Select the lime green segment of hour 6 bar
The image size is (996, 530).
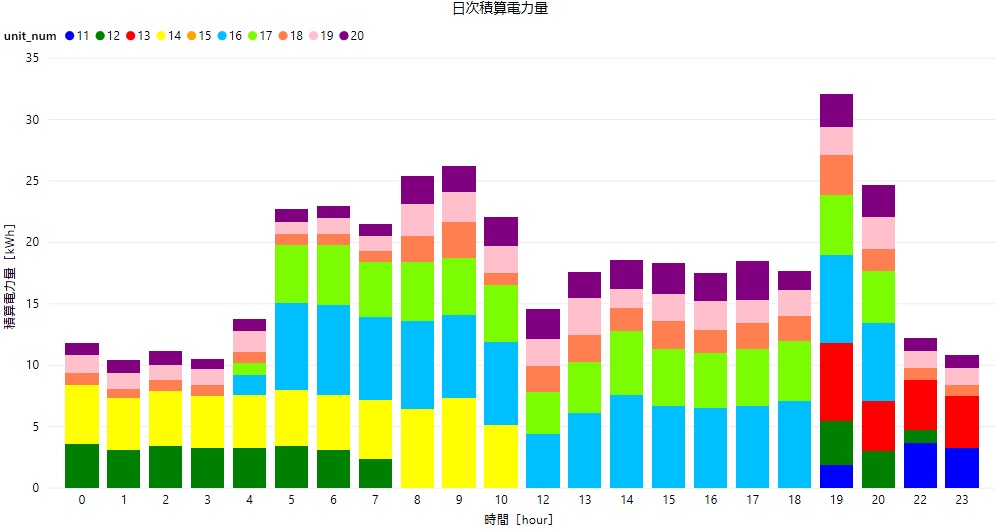pyautogui.click(x=333, y=275)
